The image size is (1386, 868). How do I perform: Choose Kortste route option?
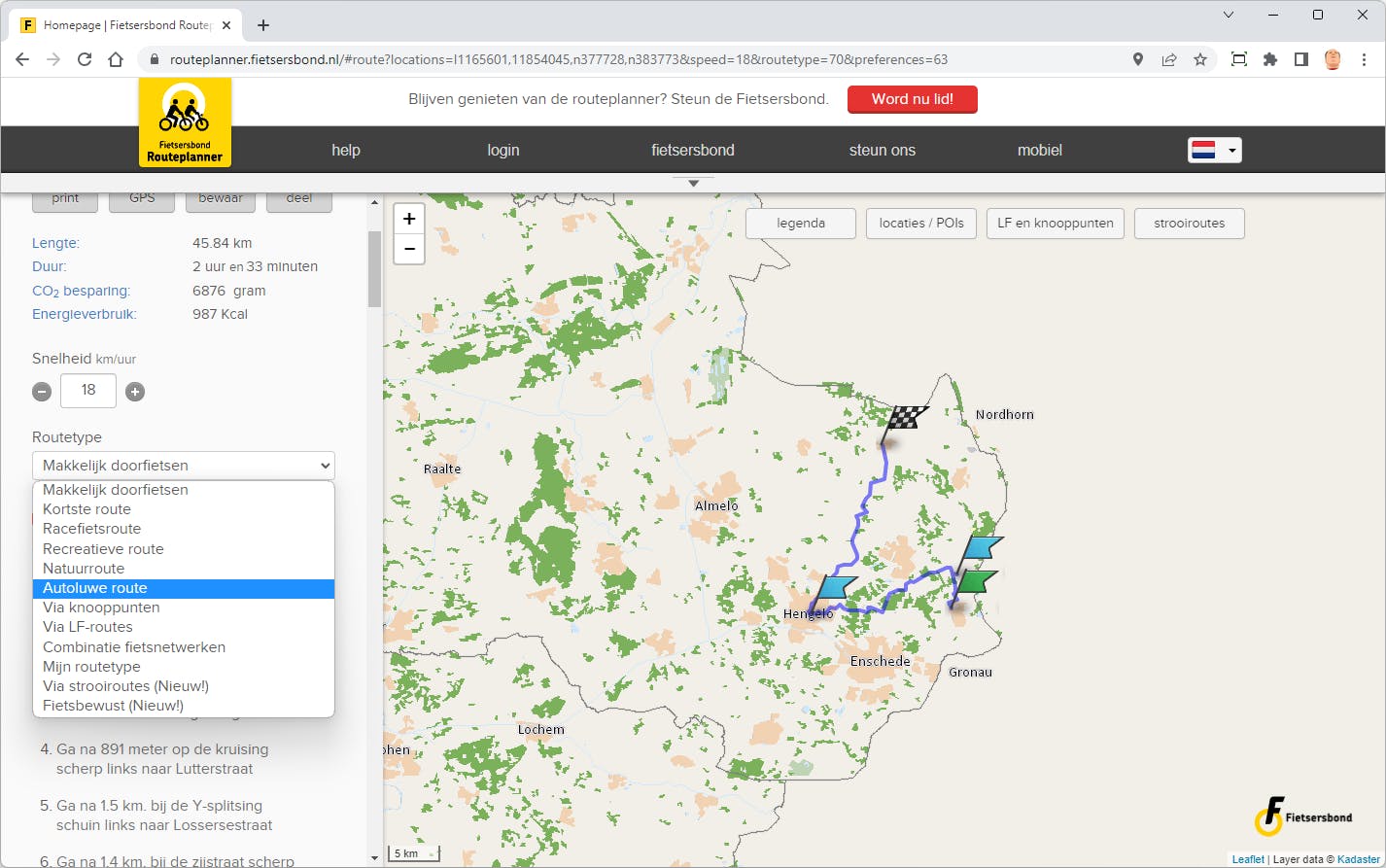coord(184,509)
